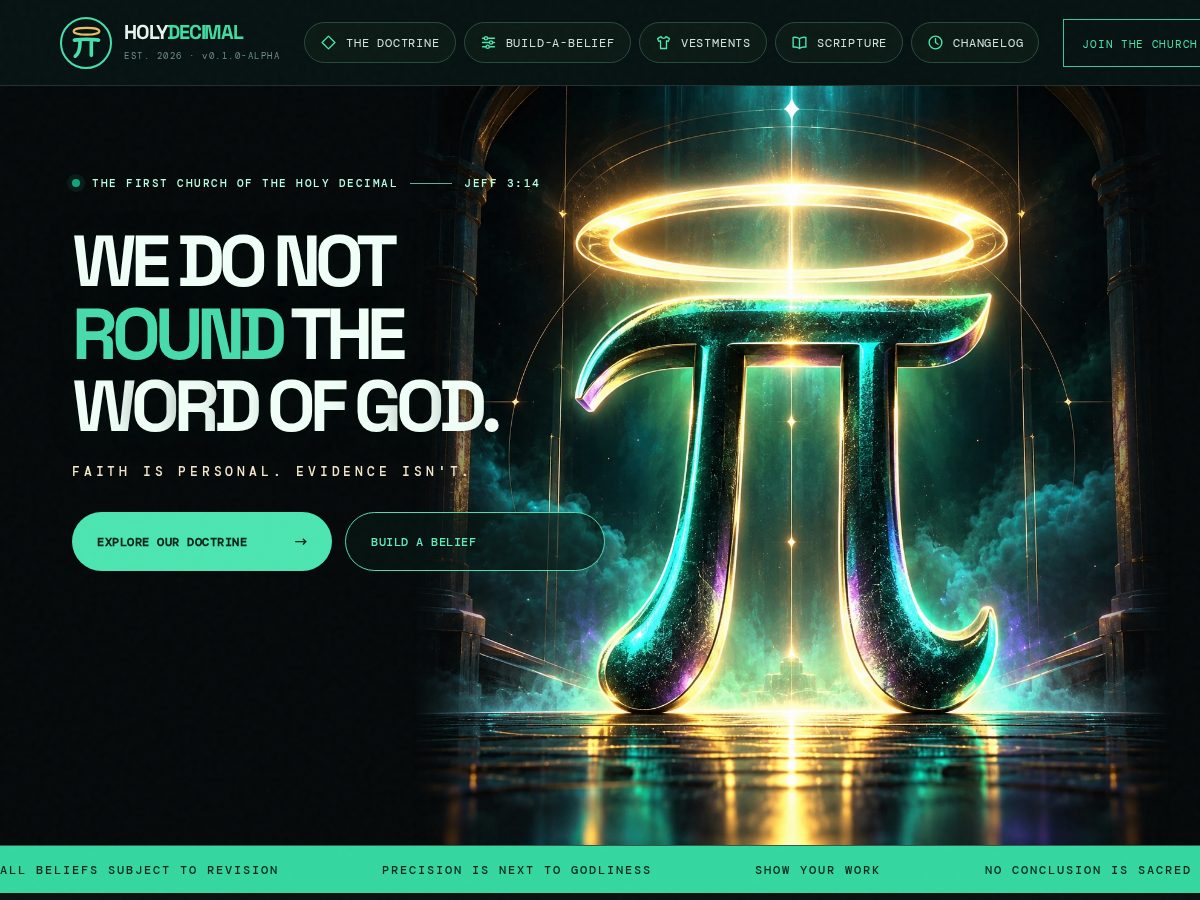Click 'THE FIRST CHURCH OF THE HOLY DECIMAL' text
Viewport: 1200px width, 900px height.
point(245,183)
